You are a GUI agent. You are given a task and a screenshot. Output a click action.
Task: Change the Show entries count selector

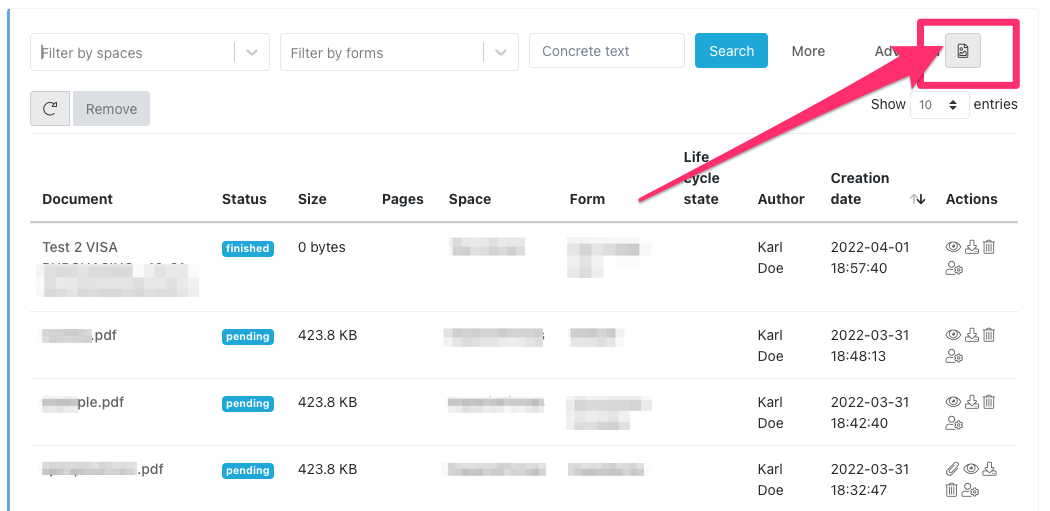[939, 105]
